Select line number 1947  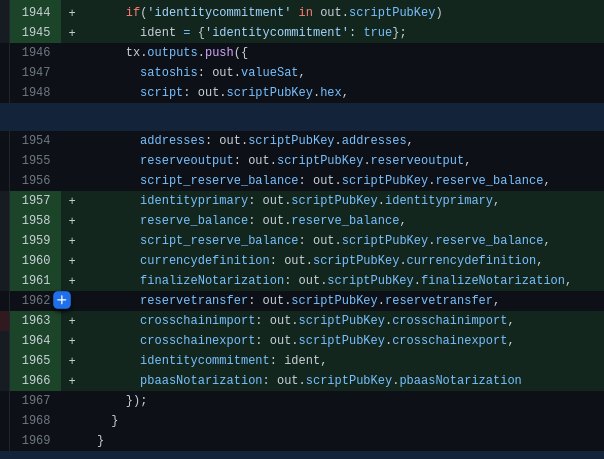click(x=36, y=72)
